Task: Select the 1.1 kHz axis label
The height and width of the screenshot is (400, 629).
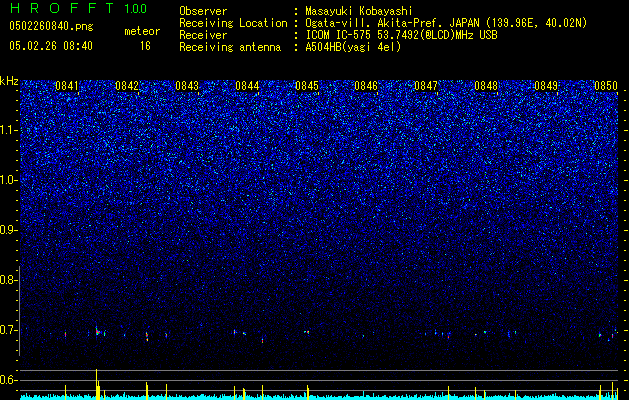Action: [8, 130]
